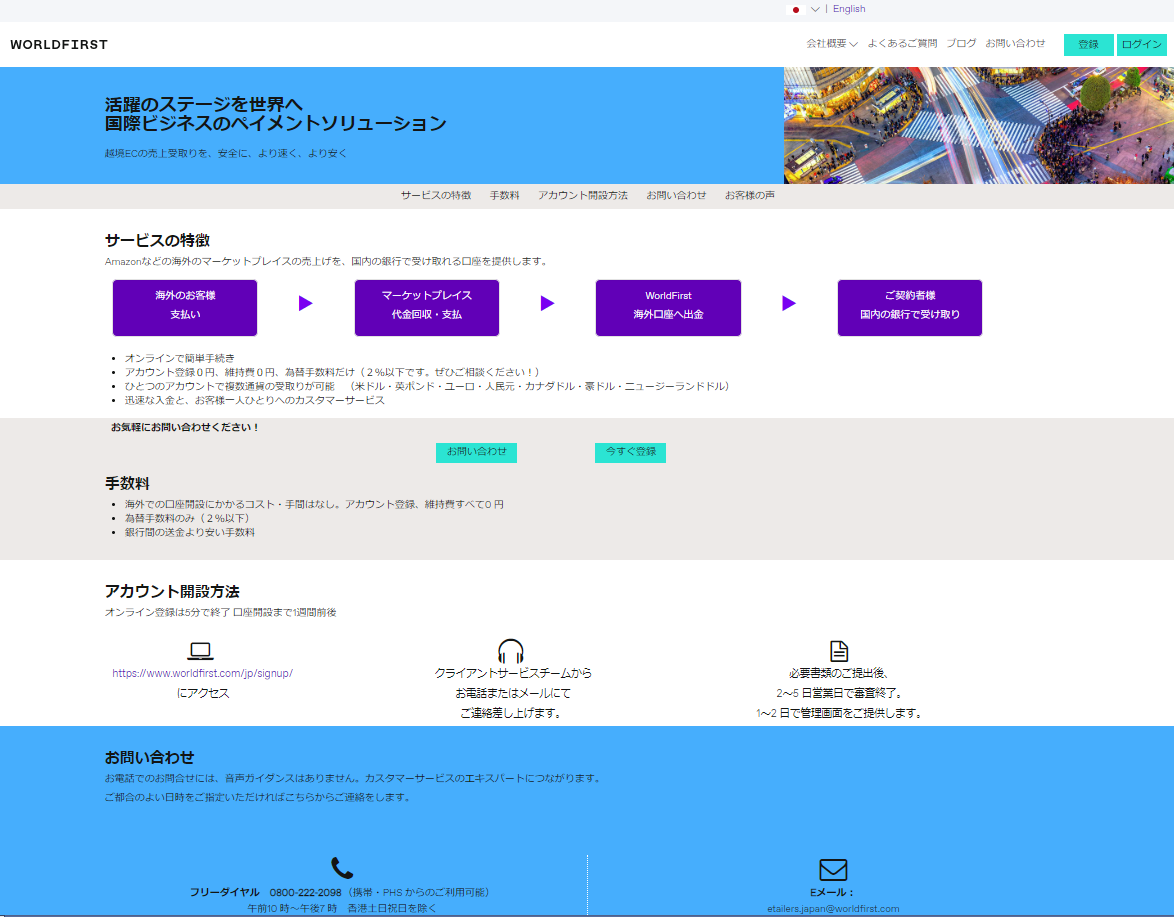Click the document icon for 必要書類

pos(839,651)
